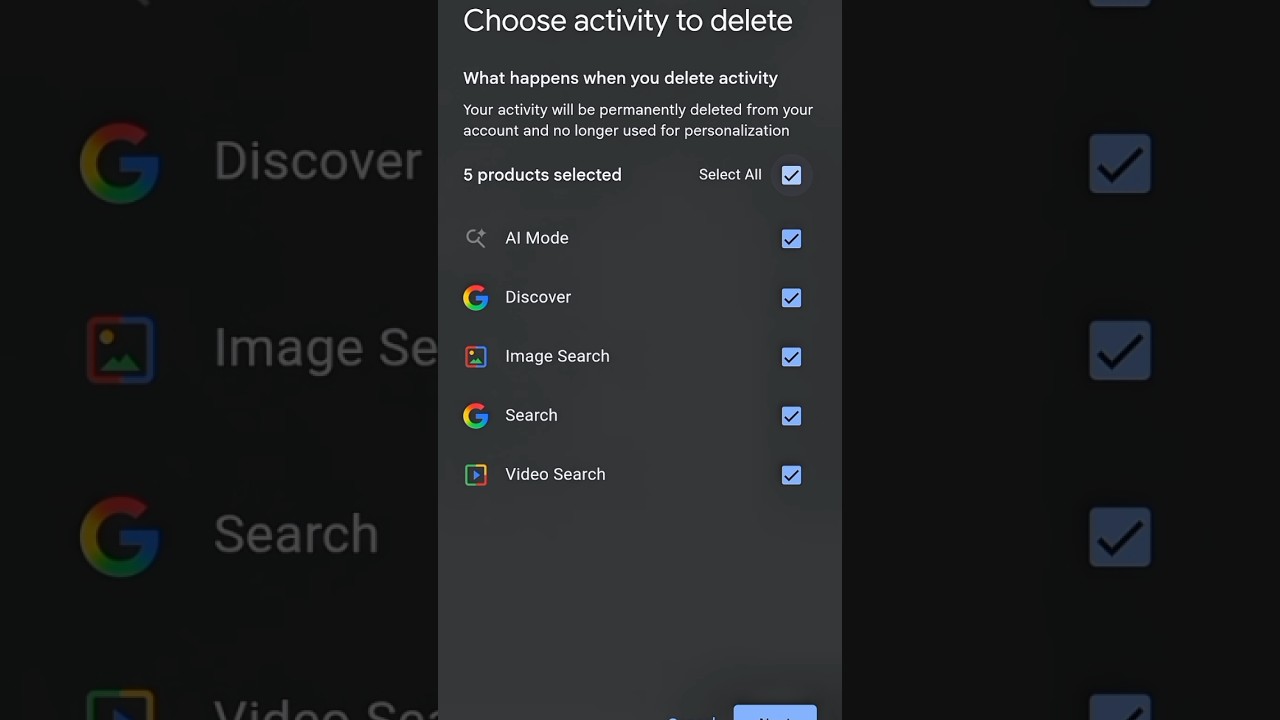Click the Google logo beside Discover
Screen dimensions: 1280x720
tap(476, 297)
